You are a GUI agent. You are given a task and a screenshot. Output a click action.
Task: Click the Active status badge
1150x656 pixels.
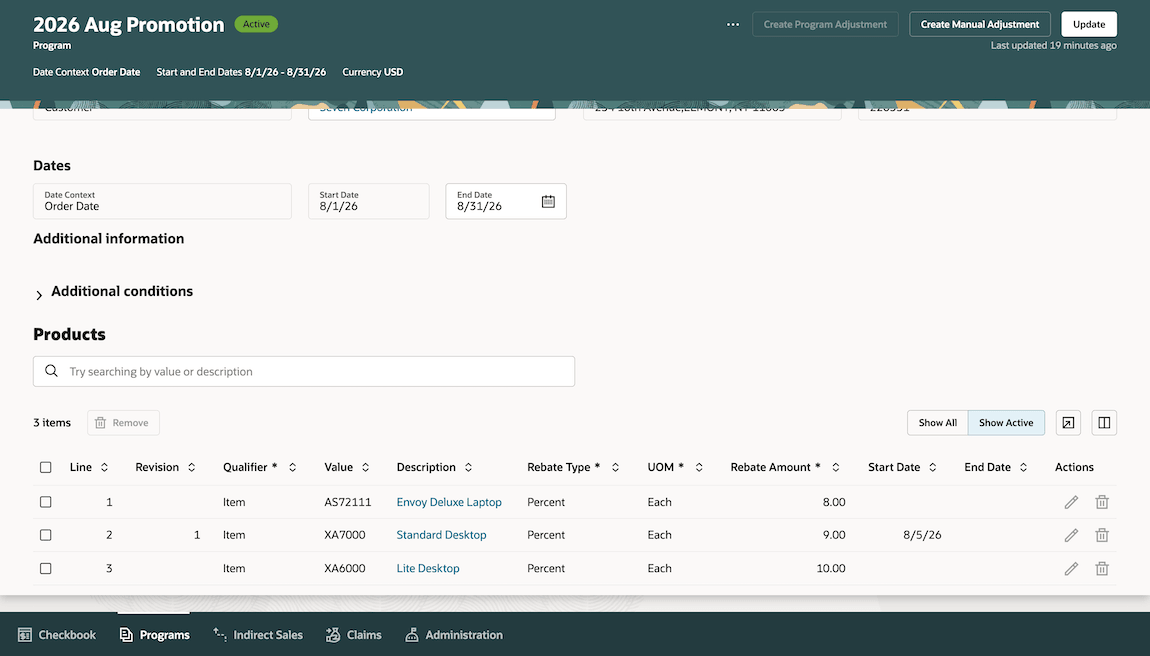click(x=256, y=24)
